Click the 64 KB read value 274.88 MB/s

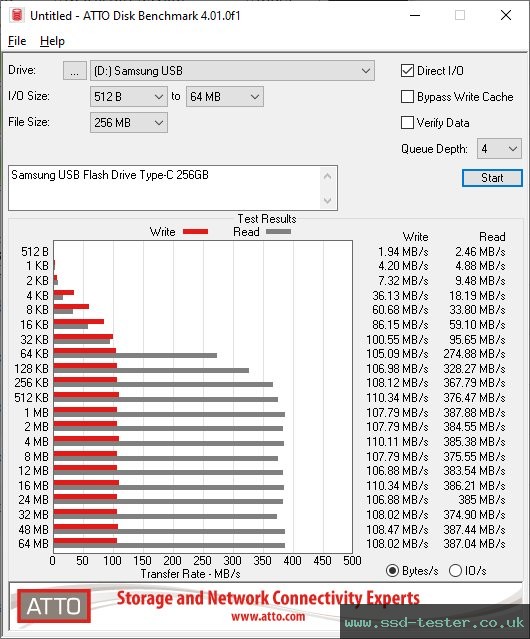[474, 354]
